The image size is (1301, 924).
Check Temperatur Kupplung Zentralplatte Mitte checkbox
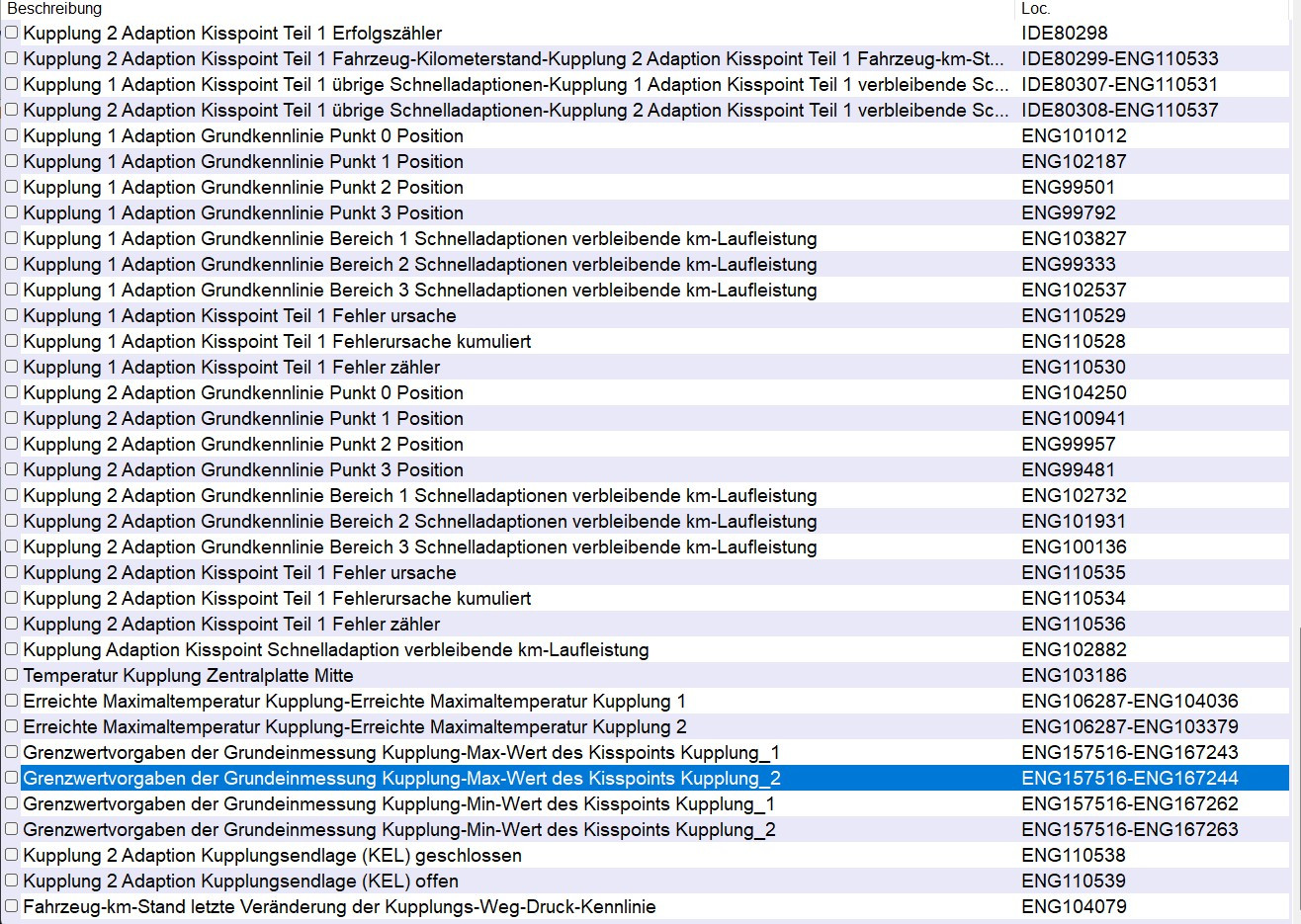click(12, 675)
